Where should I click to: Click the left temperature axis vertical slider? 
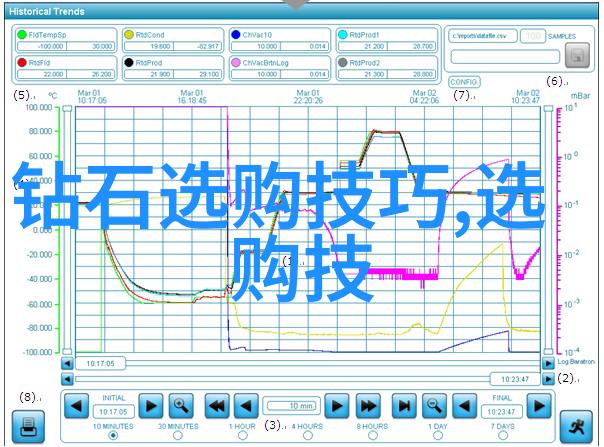(67, 230)
